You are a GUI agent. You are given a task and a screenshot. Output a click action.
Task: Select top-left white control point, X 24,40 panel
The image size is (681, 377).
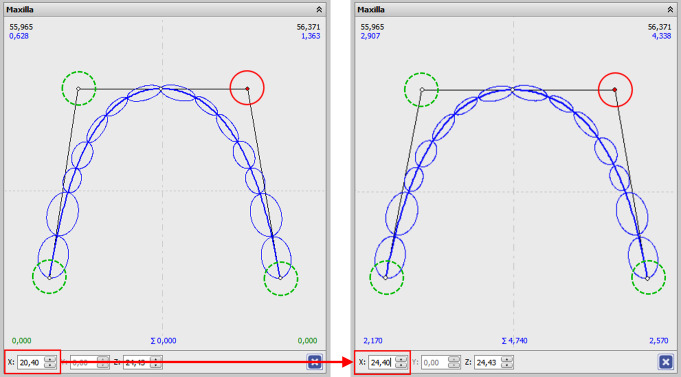[x=422, y=89]
